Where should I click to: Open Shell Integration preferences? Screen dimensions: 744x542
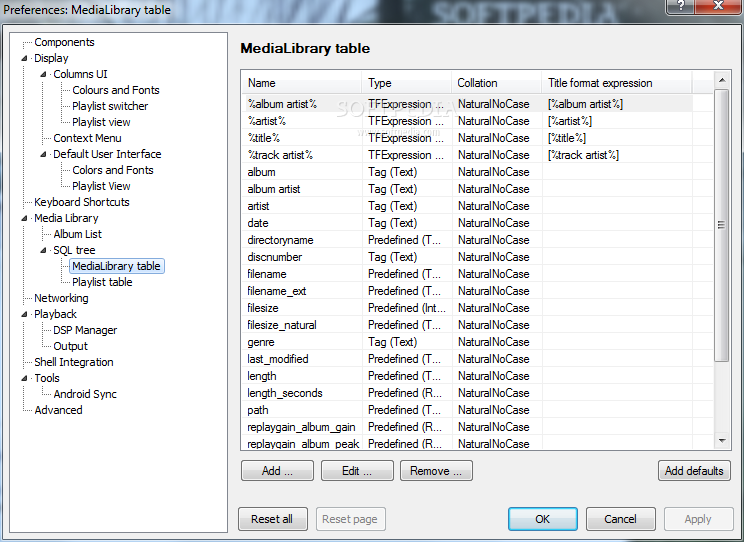pyautogui.click(x=74, y=362)
